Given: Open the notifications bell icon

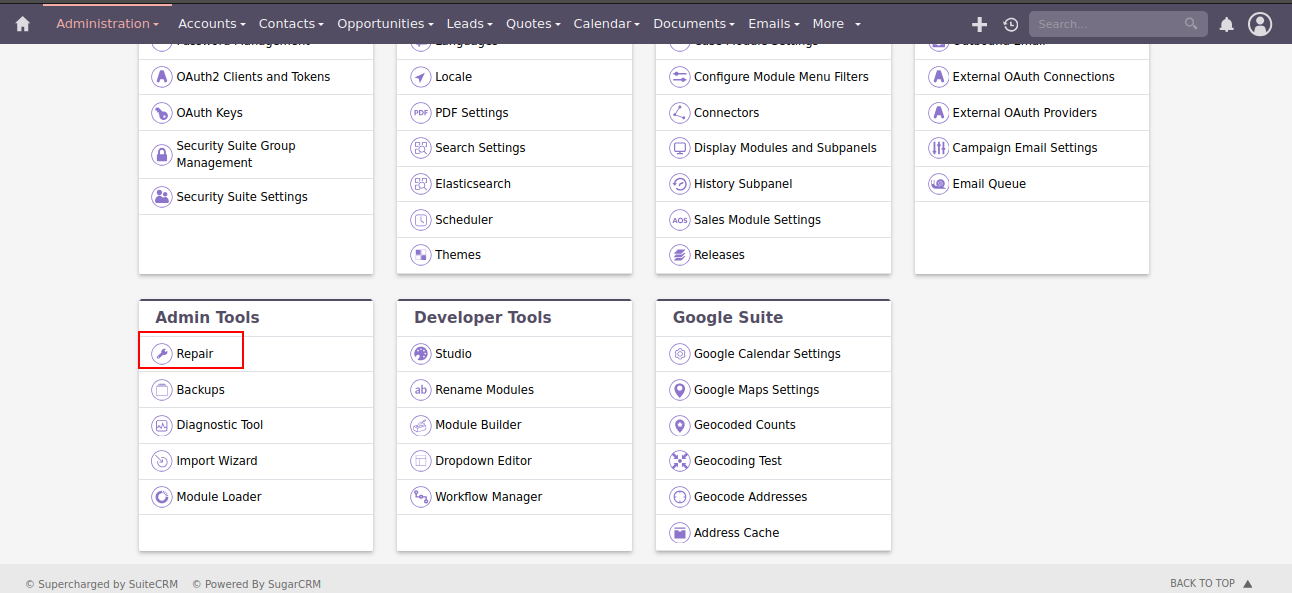Looking at the screenshot, I should pyautogui.click(x=1226, y=24).
